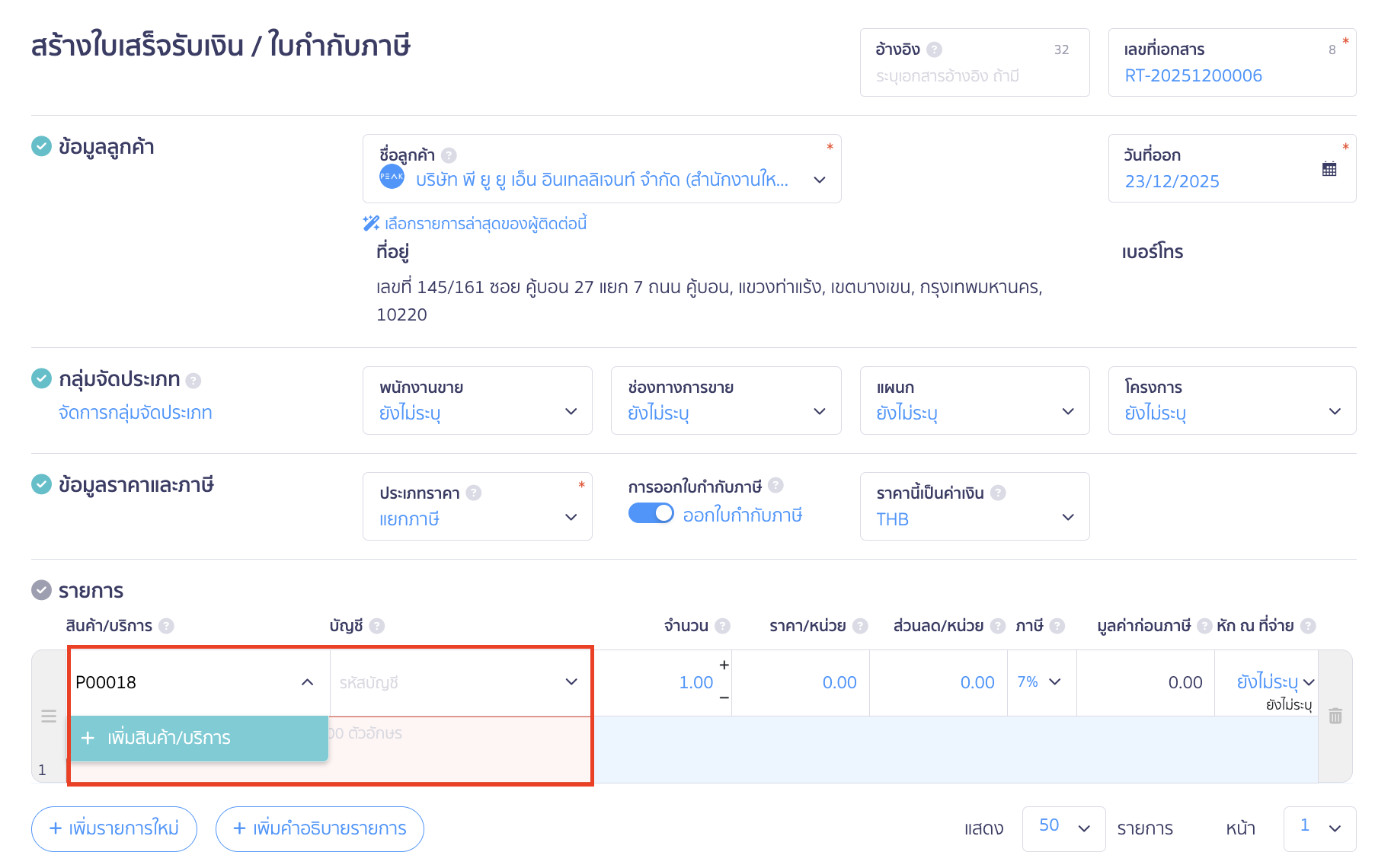Open the จัดการกลุ่มจัดประเภท link
Viewport: 1391px width, 868px height.
pos(136,413)
